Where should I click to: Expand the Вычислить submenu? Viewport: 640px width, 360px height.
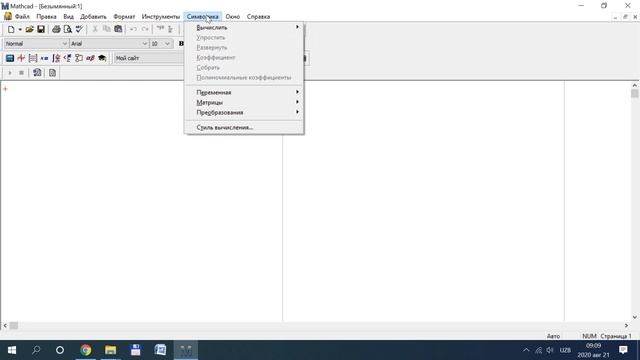(x=244, y=27)
